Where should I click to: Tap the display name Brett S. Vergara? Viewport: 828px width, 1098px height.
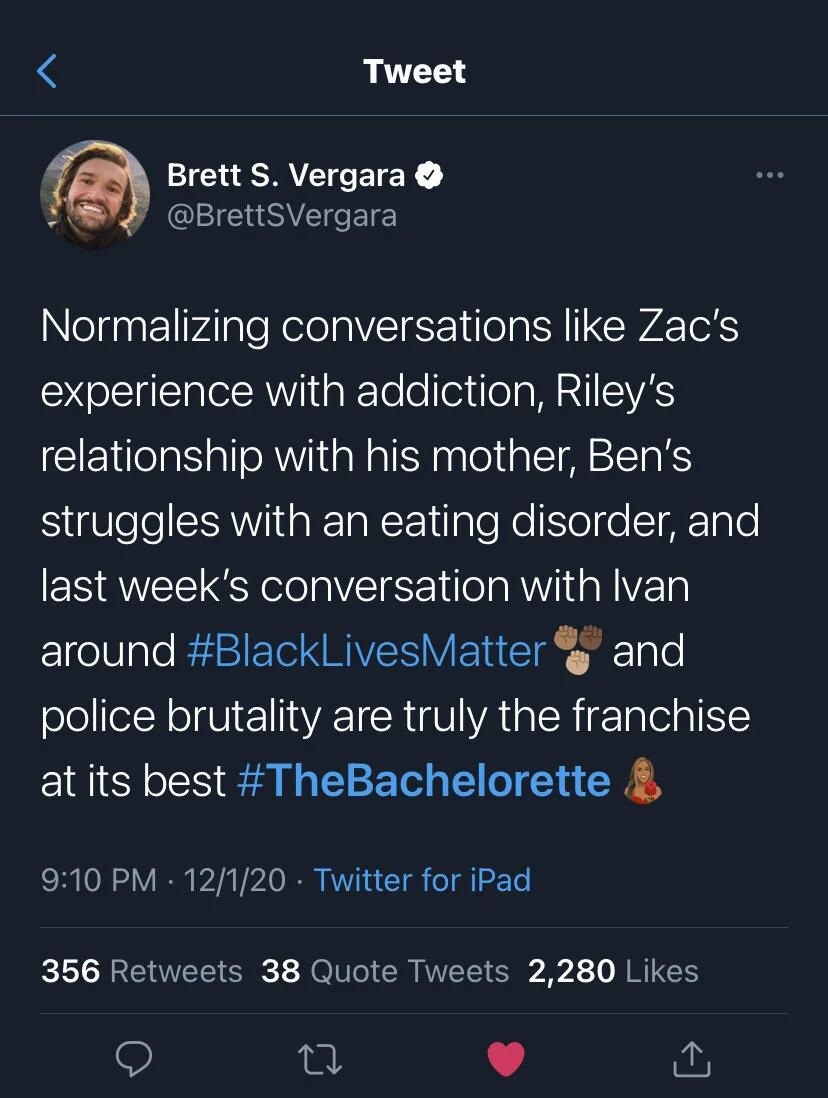tap(286, 176)
